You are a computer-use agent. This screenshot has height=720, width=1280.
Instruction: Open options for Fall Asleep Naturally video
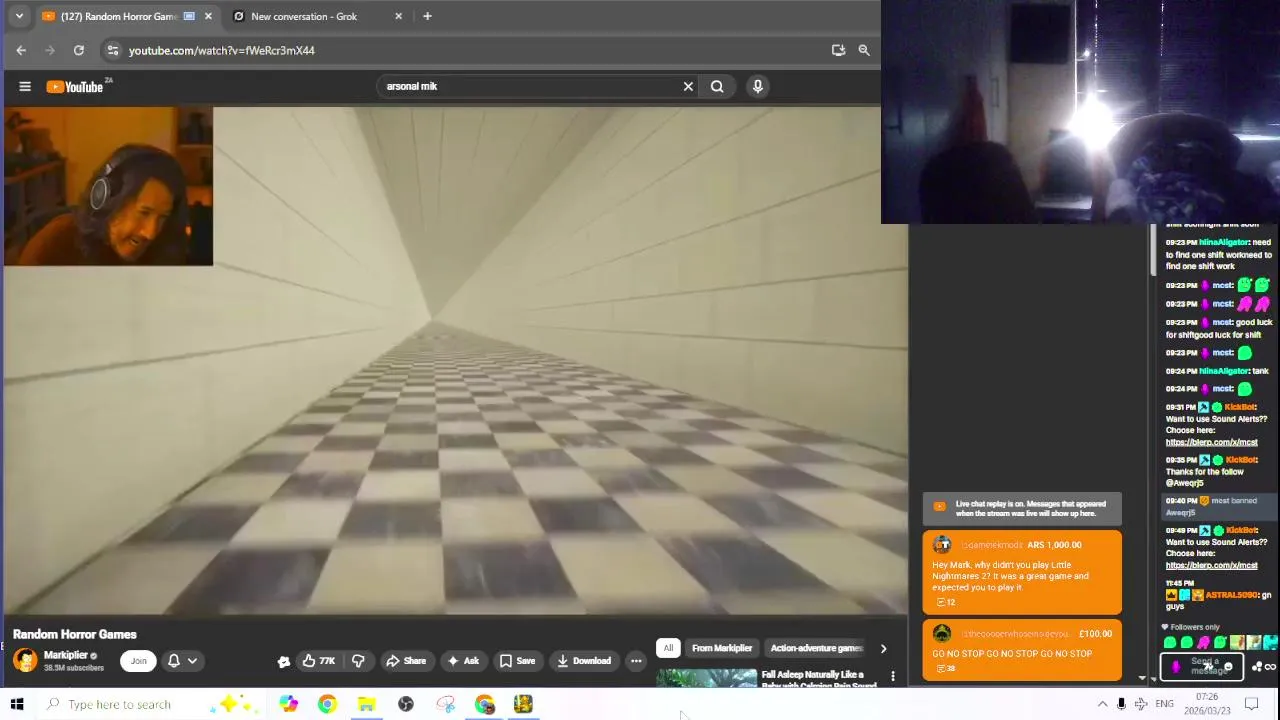[893, 677]
